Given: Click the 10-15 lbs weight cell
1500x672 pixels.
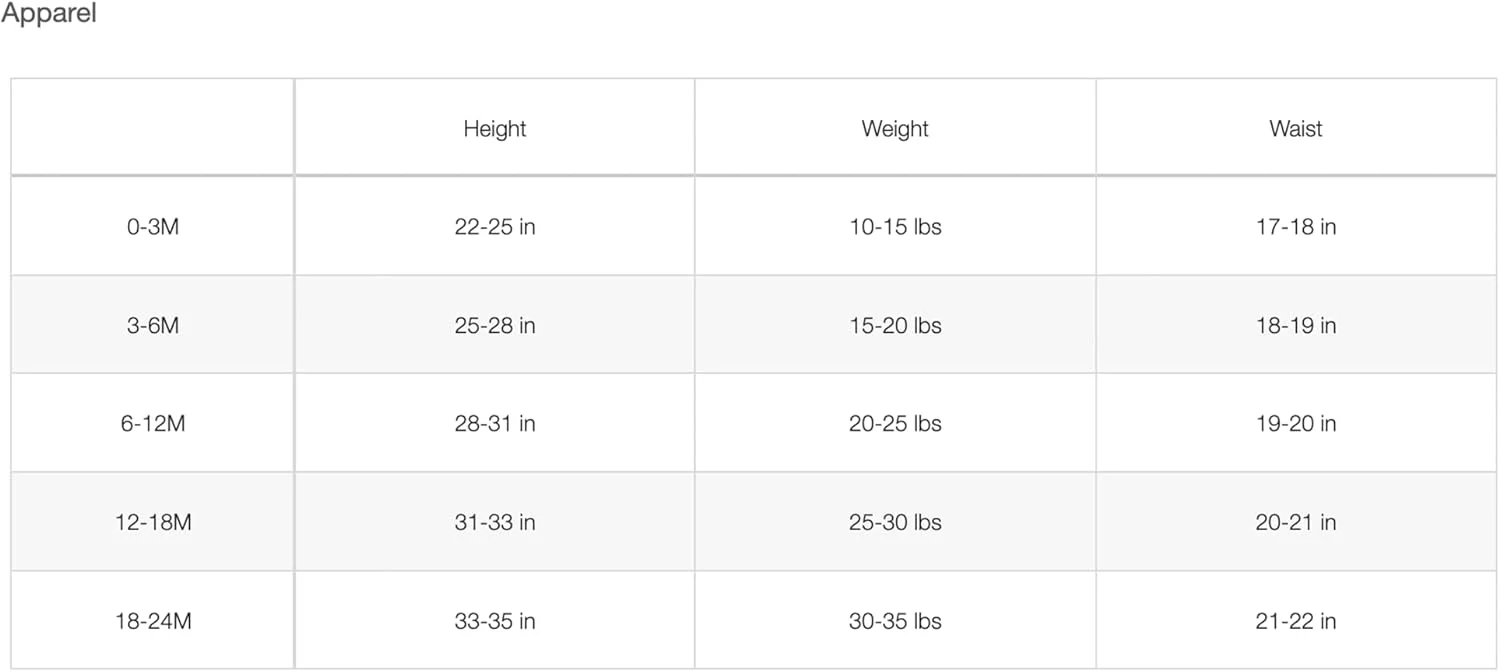Looking at the screenshot, I should pyautogui.click(x=895, y=227).
